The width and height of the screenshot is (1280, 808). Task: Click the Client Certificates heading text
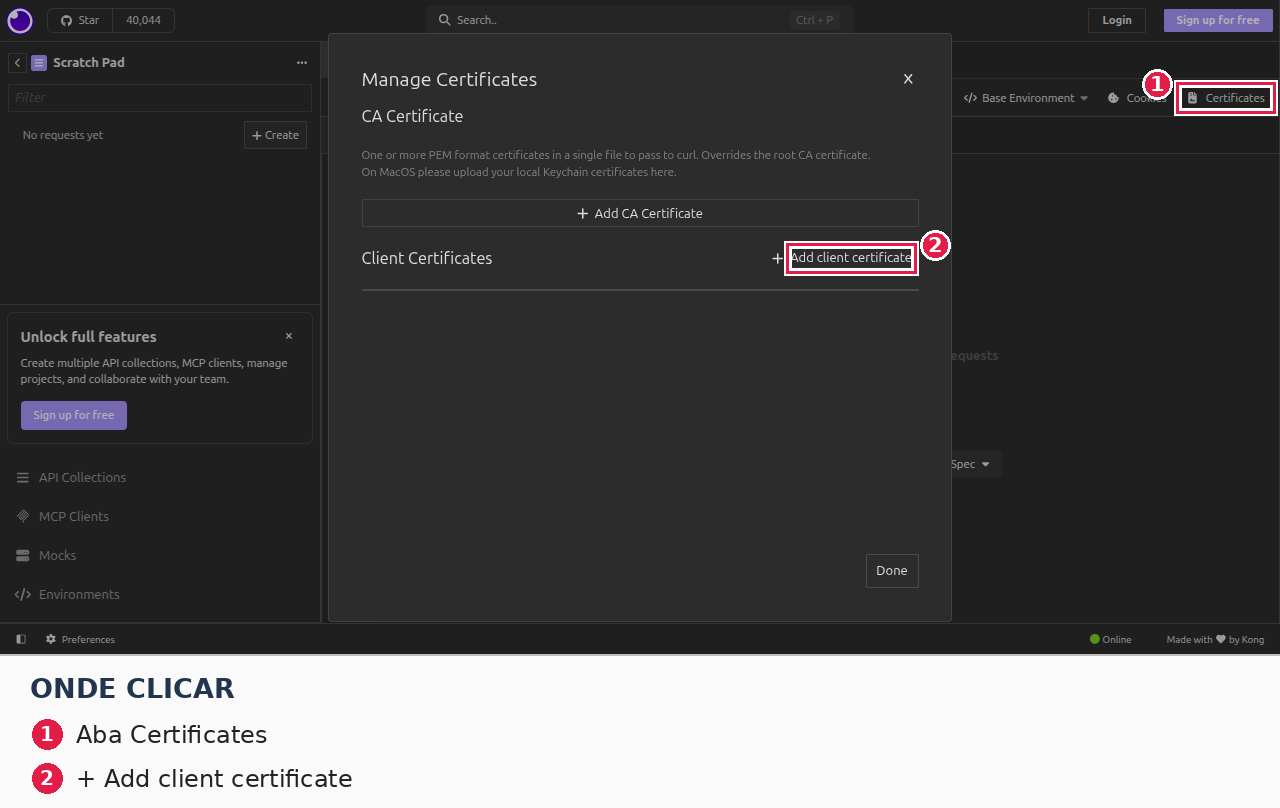tap(427, 258)
